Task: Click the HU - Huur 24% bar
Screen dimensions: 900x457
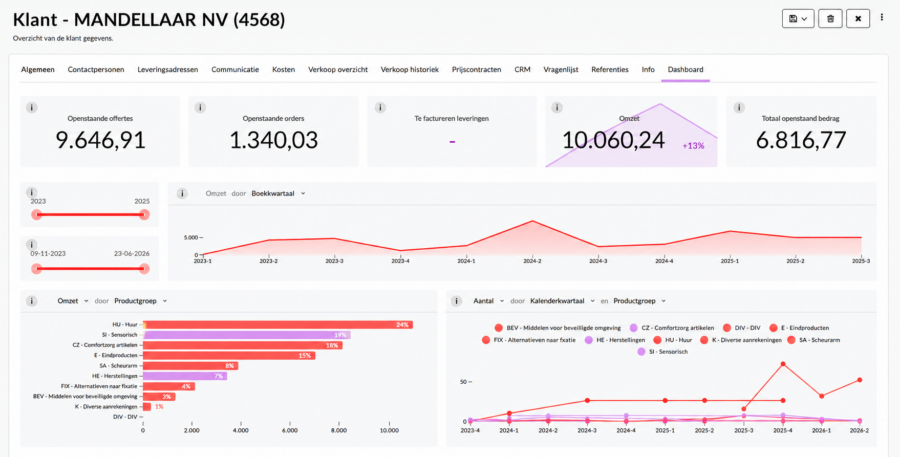Action: 278,325
